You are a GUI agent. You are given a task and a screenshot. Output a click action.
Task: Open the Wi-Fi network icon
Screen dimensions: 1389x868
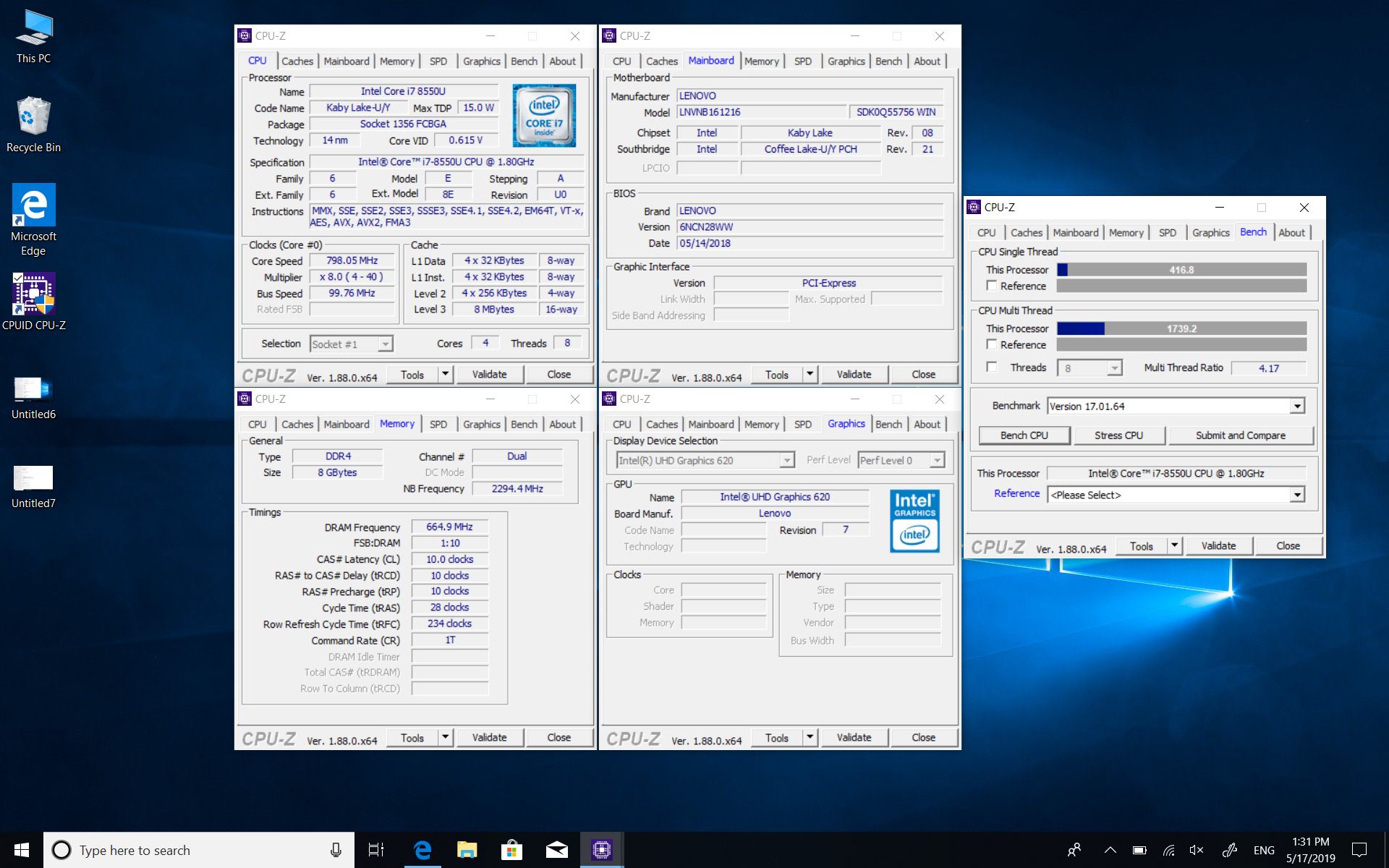[x=1168, y=850]
